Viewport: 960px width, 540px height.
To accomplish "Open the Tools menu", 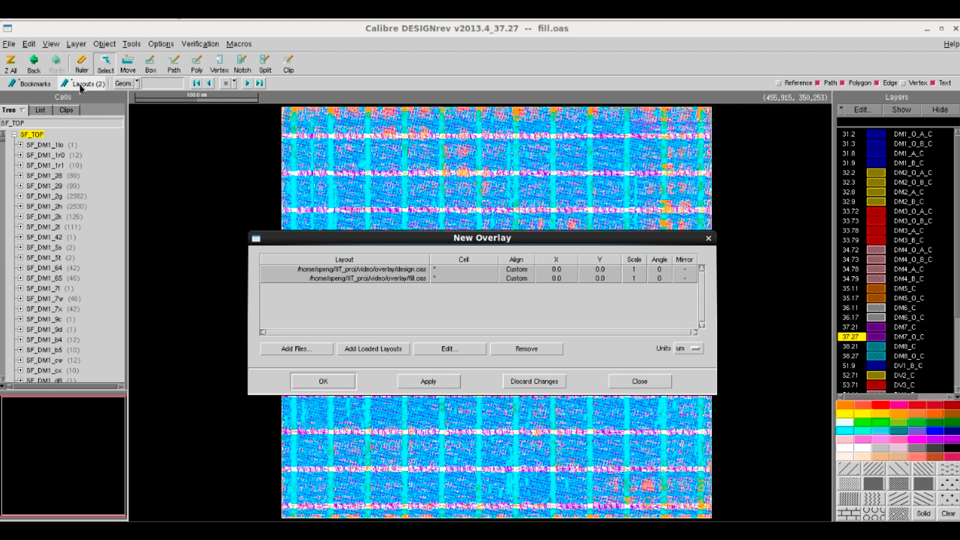I will tap(131, 44).
